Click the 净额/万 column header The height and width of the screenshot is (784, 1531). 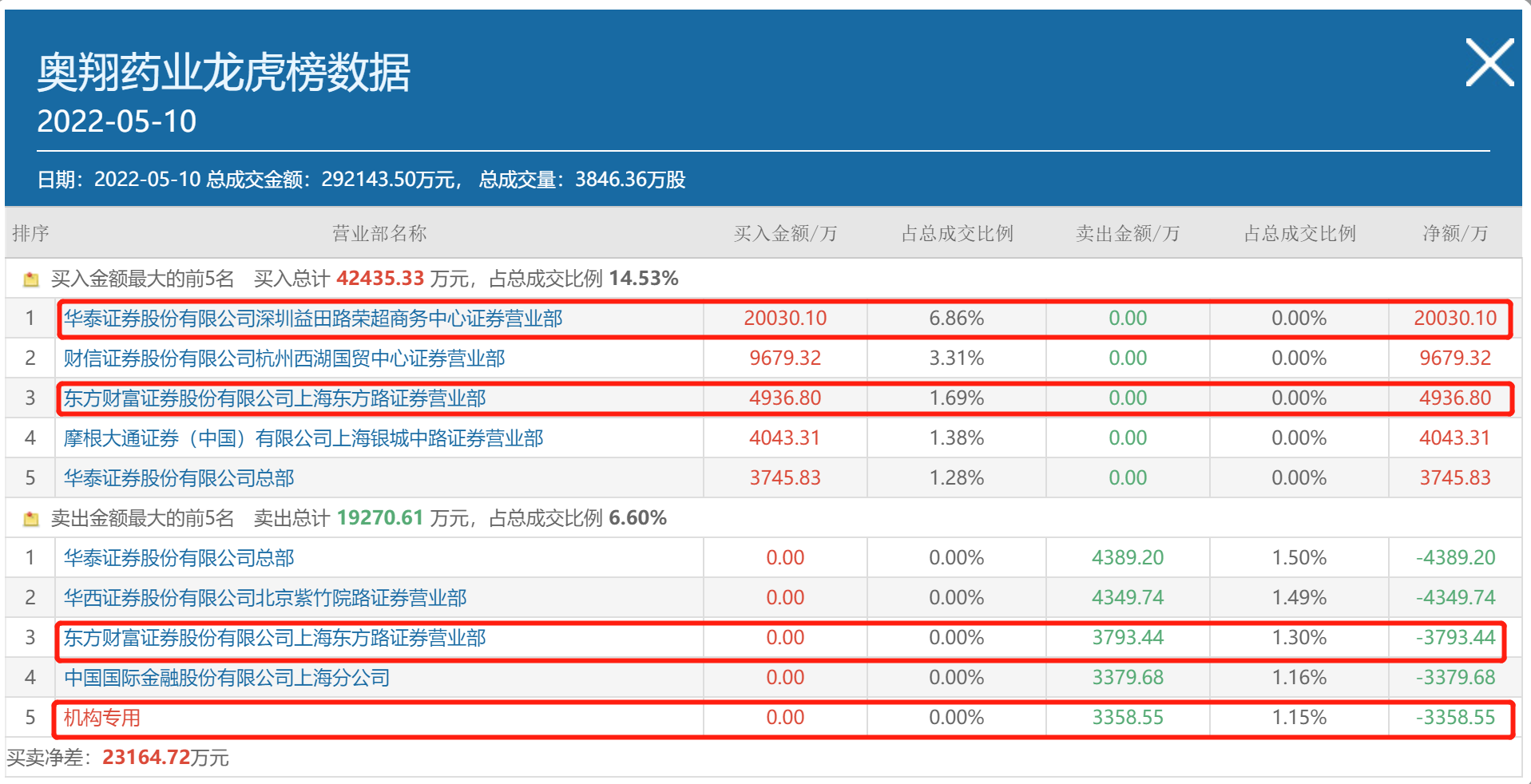pyautogui.click(x=1455, y=233)
